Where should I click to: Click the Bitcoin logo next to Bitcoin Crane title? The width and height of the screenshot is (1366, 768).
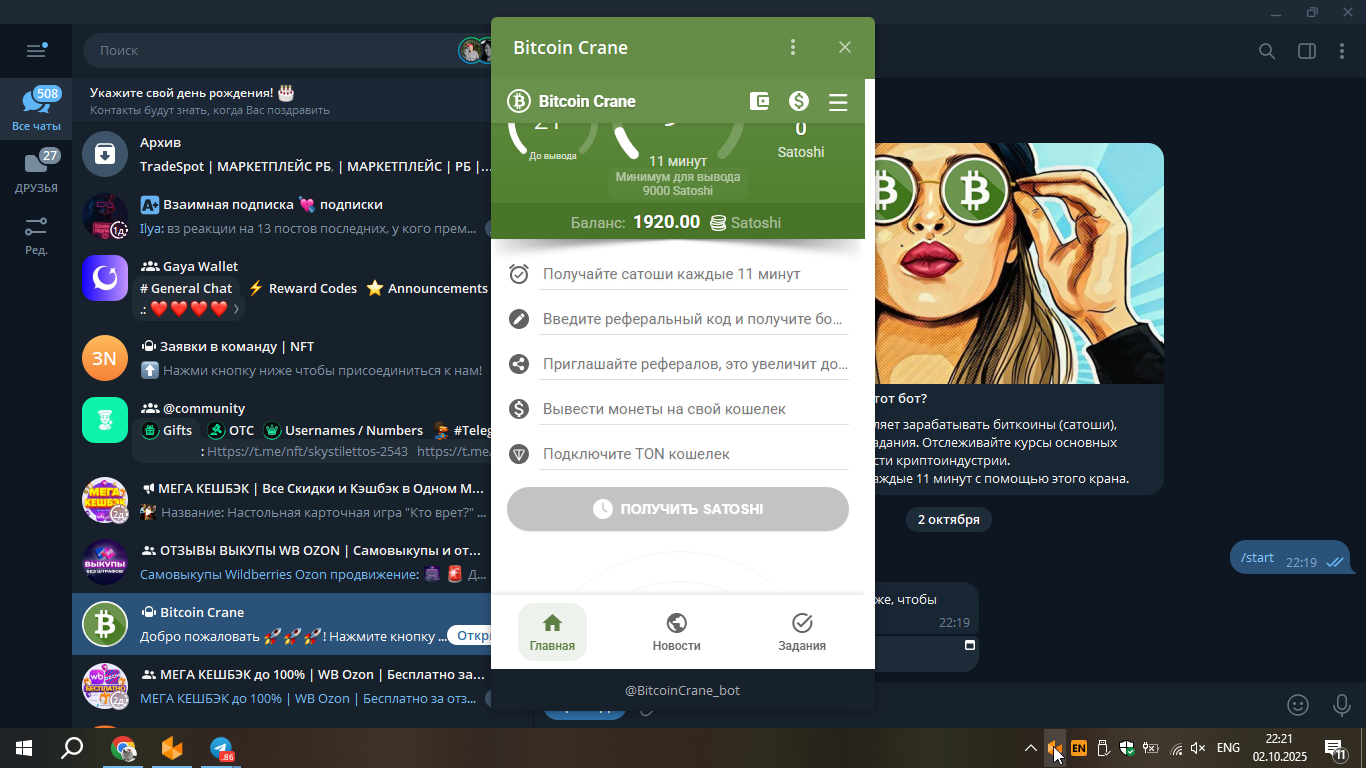pos(519,101)
